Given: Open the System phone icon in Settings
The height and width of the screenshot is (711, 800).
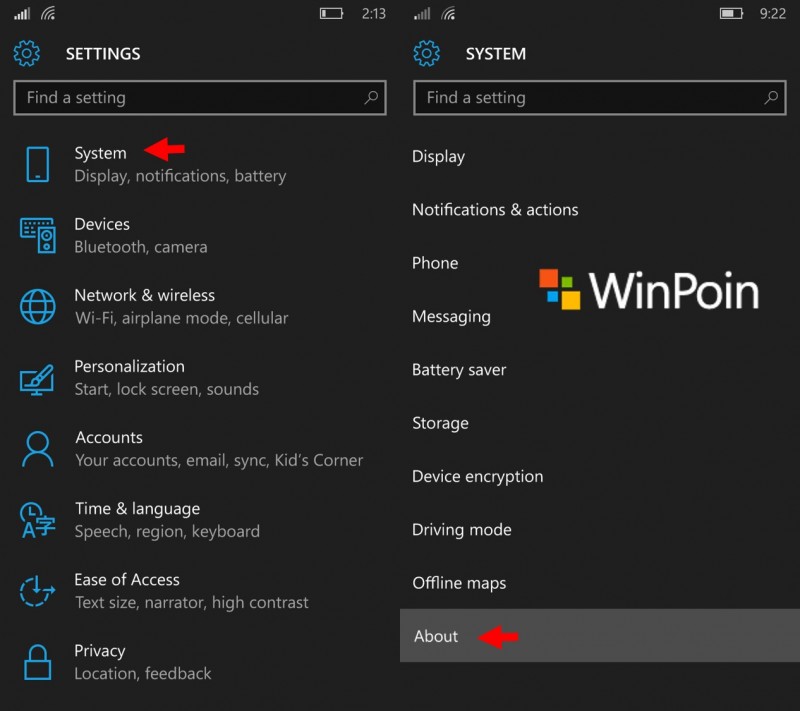Looking at the screenshot, I should pos(38,164).
